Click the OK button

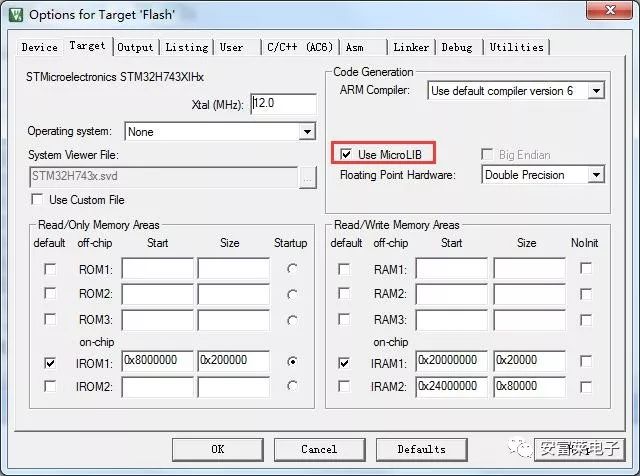218,449
